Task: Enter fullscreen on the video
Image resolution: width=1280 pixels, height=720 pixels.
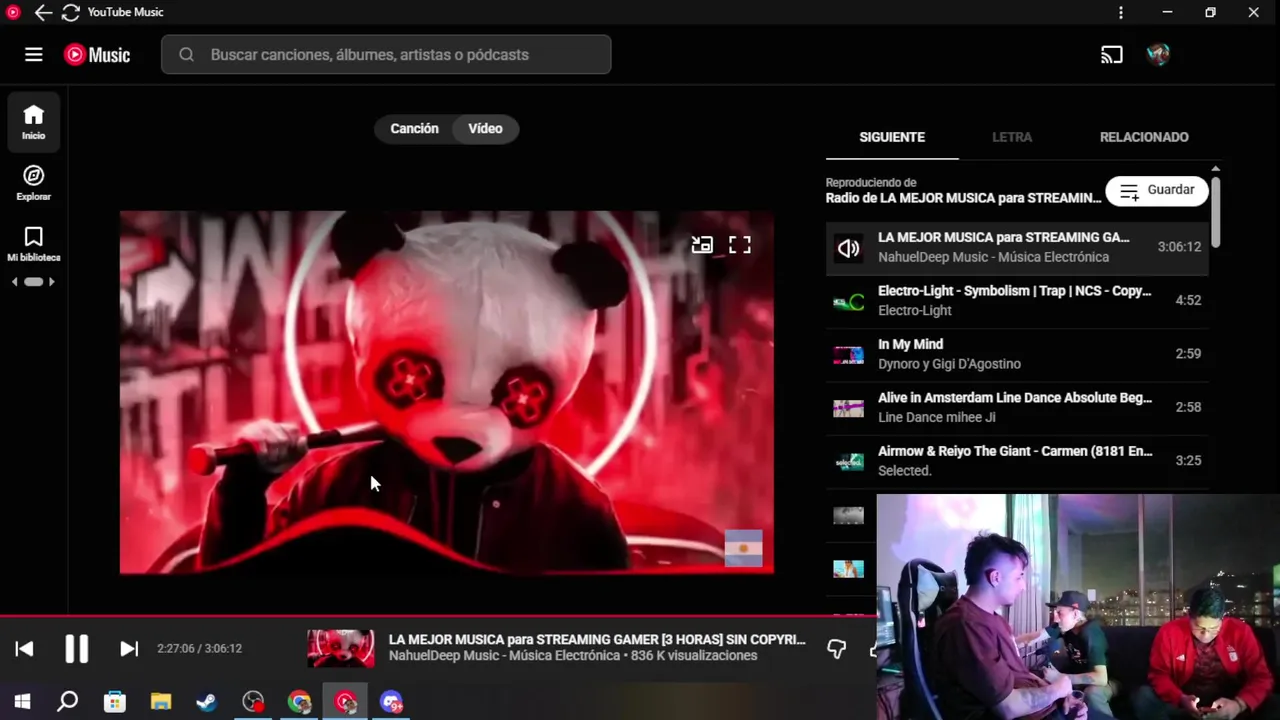Action: click(740, 245)
